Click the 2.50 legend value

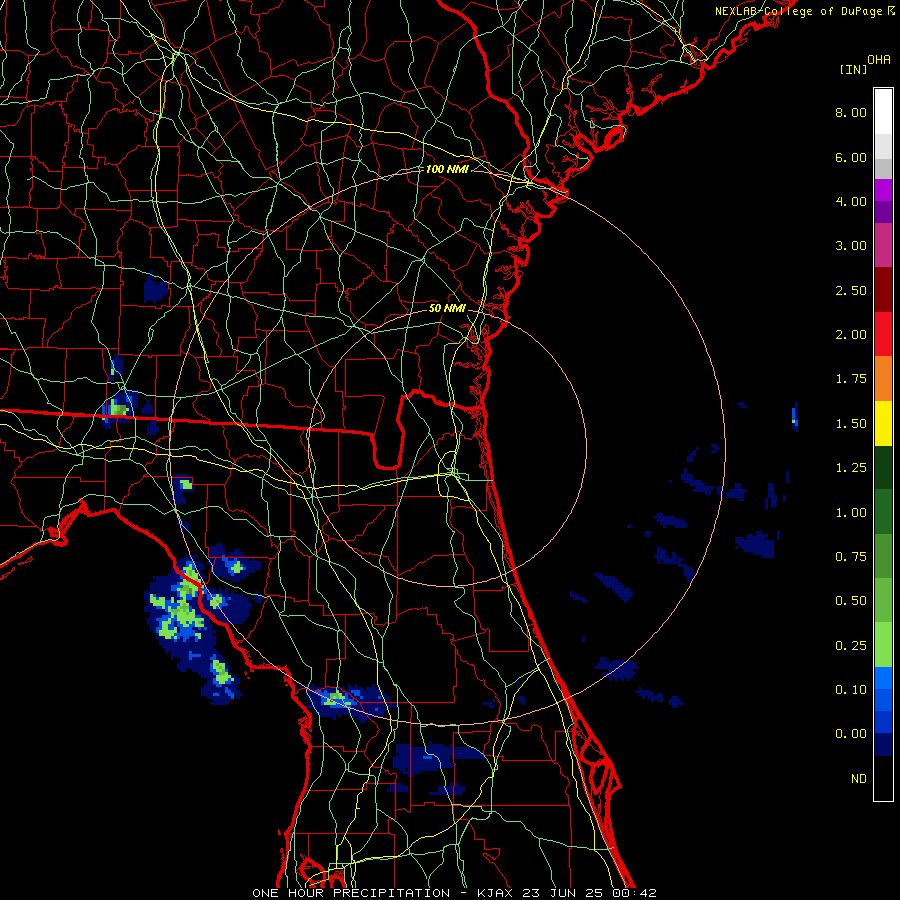click(851, 290)
